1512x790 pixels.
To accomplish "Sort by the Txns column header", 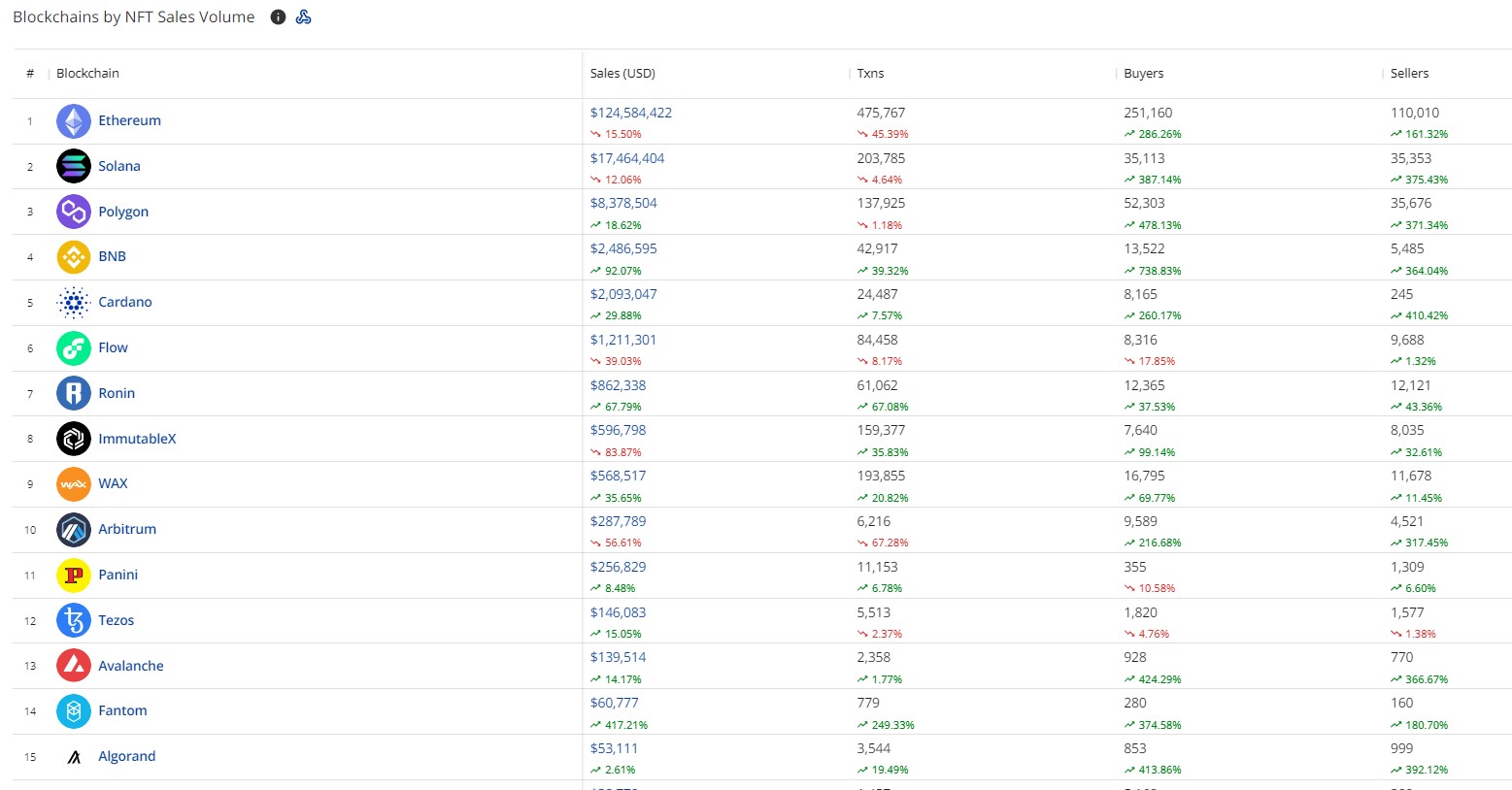I will pos(870,74).
